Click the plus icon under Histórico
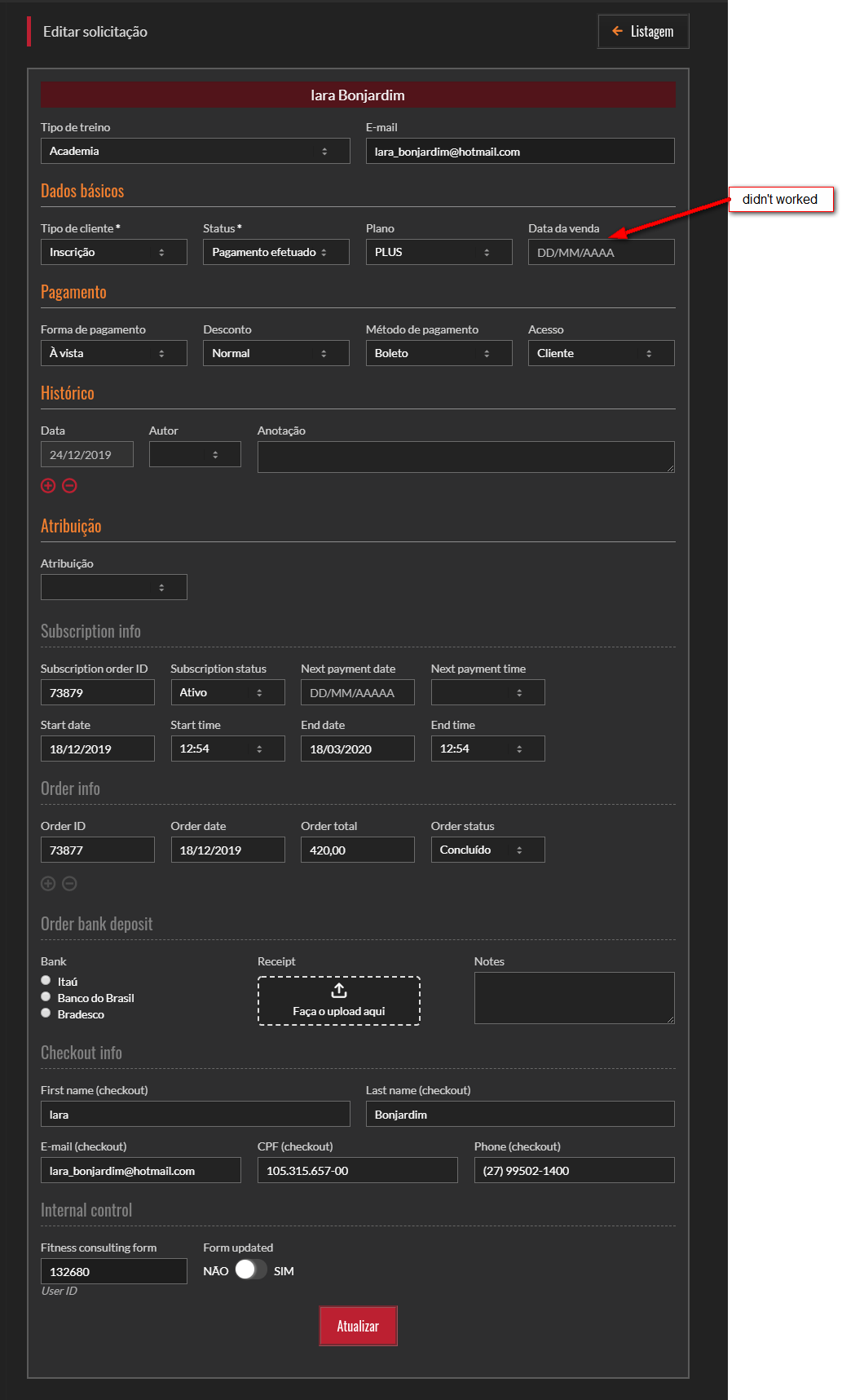This screenshot has height=1400, width=842. [48, 486]
